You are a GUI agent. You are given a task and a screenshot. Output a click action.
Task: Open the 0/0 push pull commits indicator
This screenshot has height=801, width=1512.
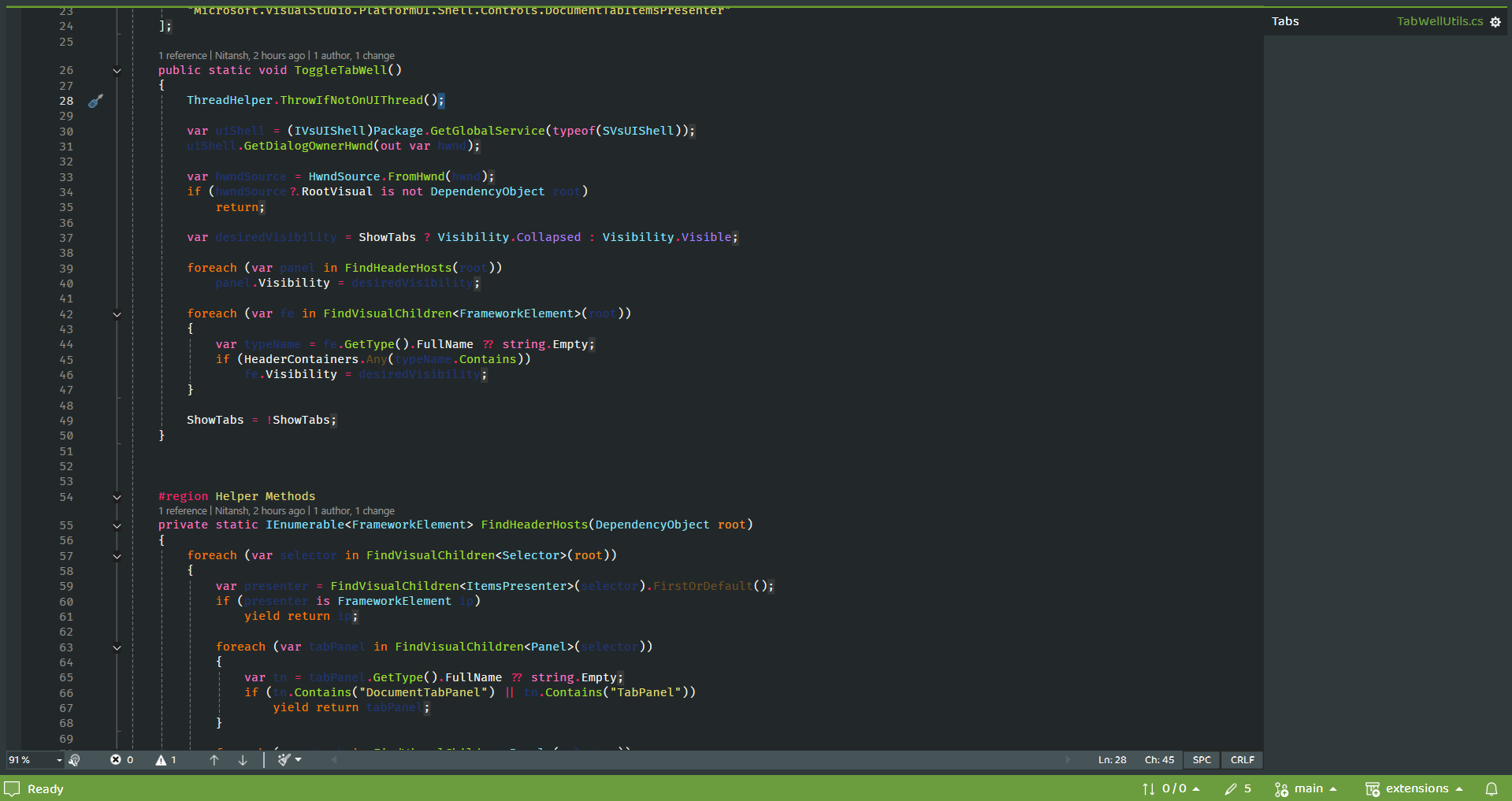[x=1171, y=788]
